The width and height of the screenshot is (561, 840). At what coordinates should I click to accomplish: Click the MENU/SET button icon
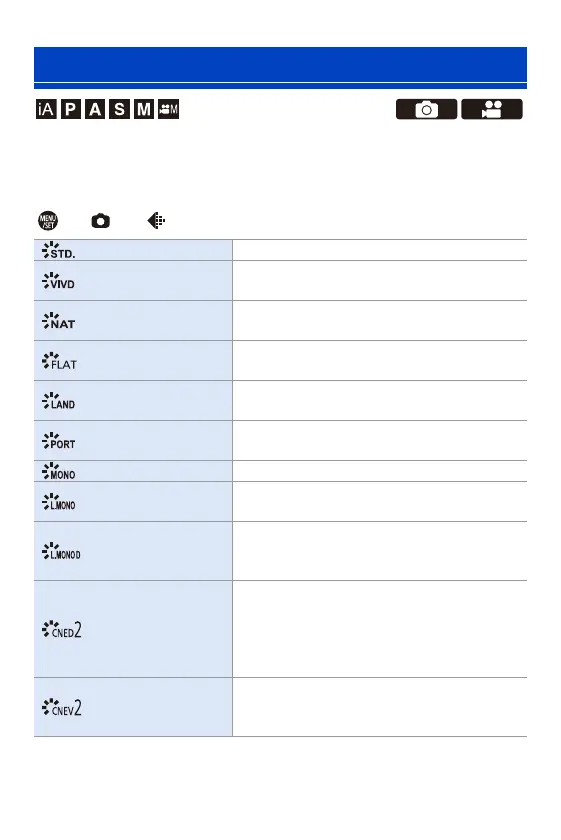pyautogui.click(x=48, y=220)
